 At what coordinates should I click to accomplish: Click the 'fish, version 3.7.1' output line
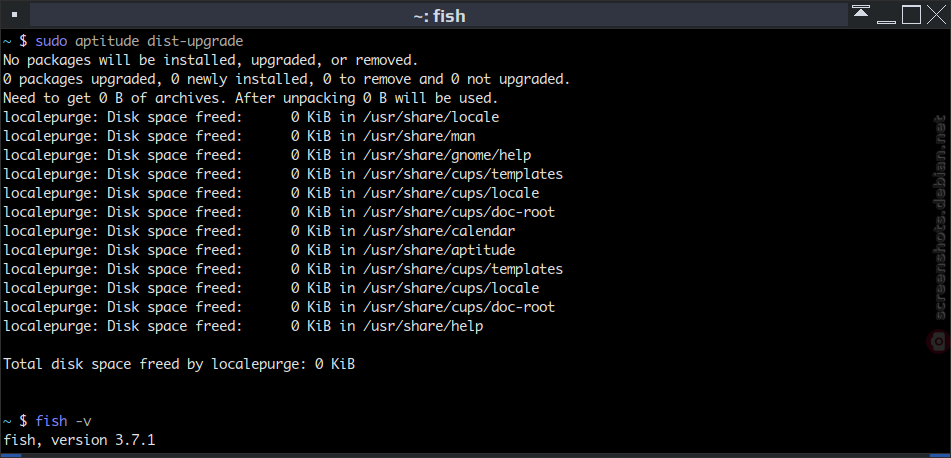coord(79,440)
